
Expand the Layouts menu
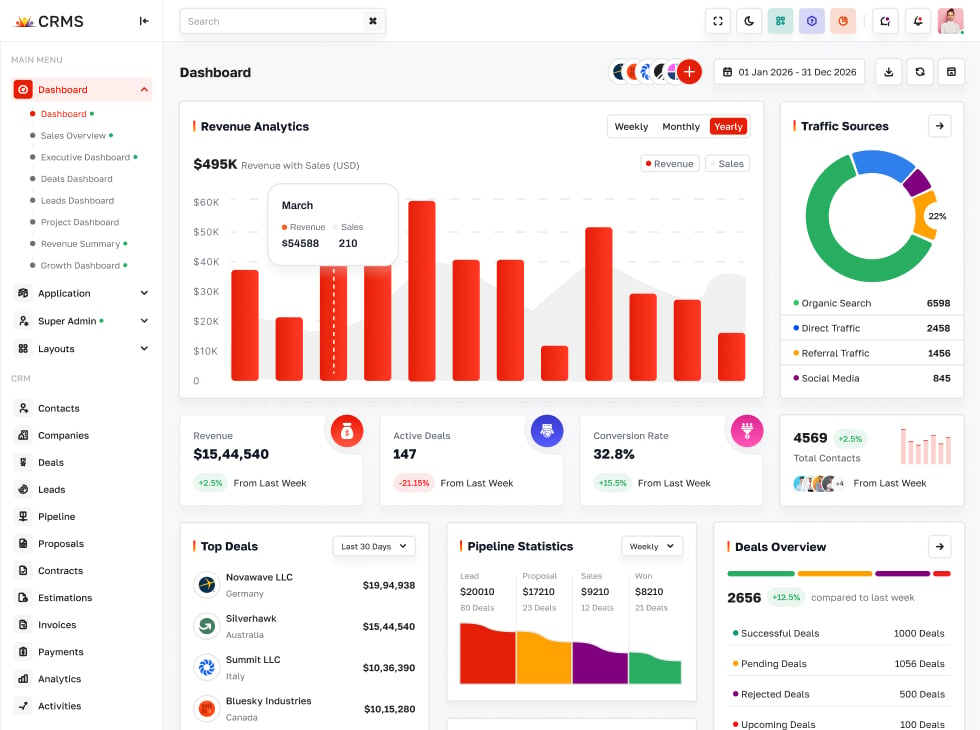tap(82, 349)
